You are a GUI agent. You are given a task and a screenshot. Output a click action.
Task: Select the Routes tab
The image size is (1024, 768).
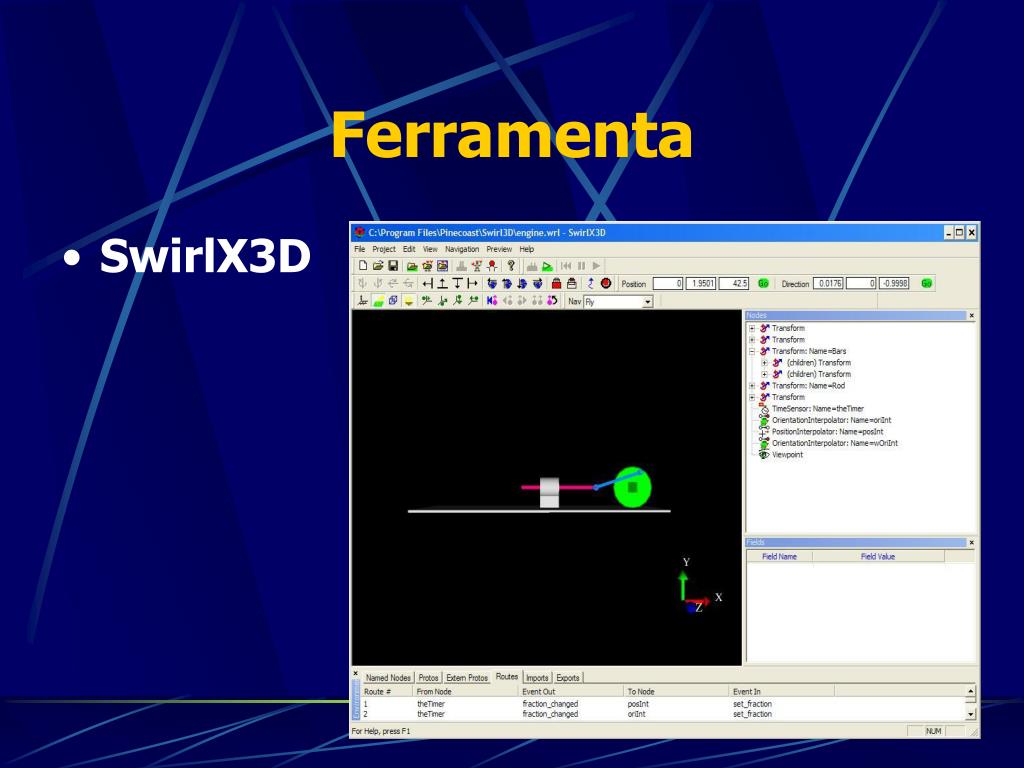[x=507, y=677]
